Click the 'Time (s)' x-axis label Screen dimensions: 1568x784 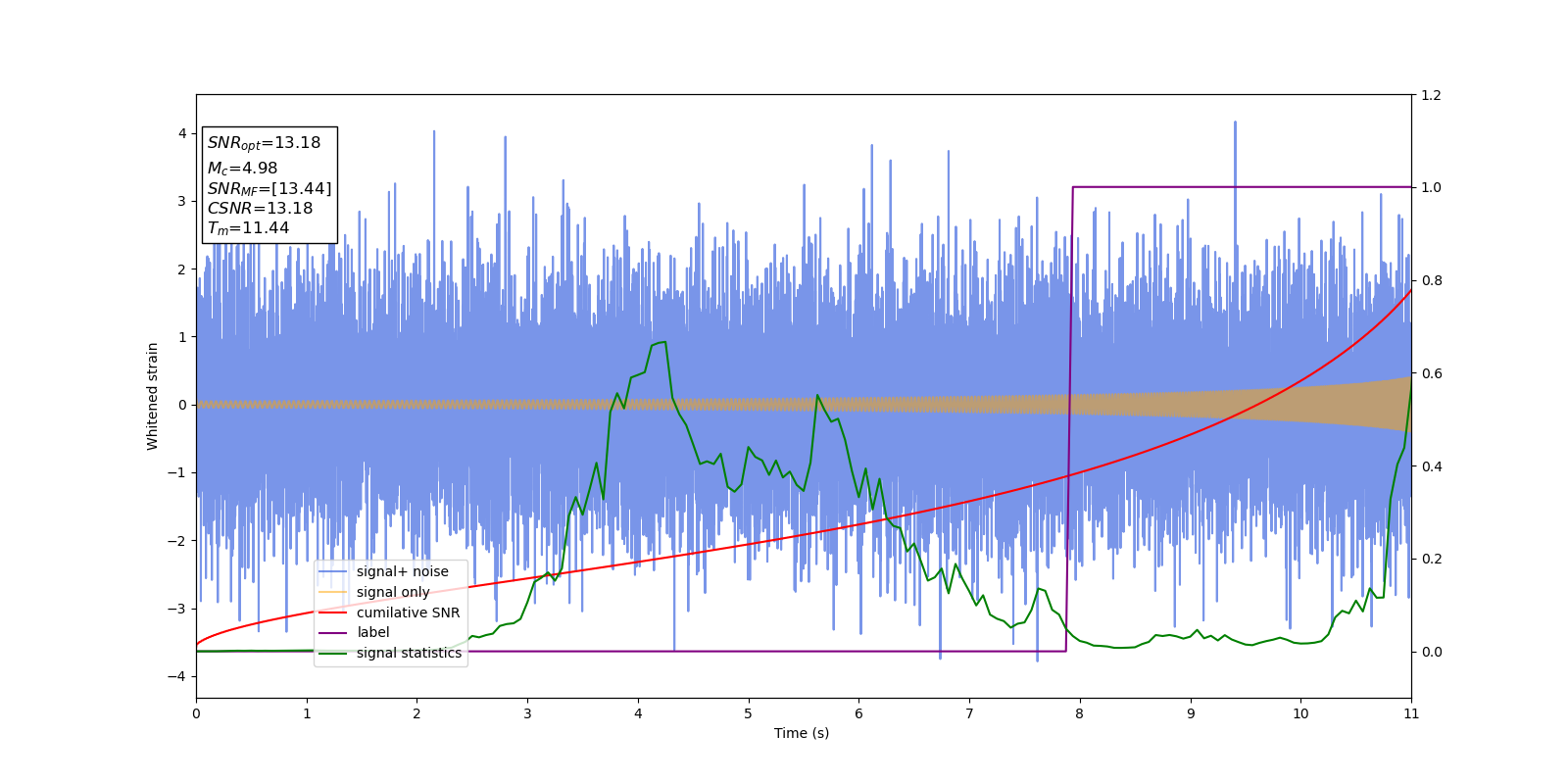[x=802, y=733]
